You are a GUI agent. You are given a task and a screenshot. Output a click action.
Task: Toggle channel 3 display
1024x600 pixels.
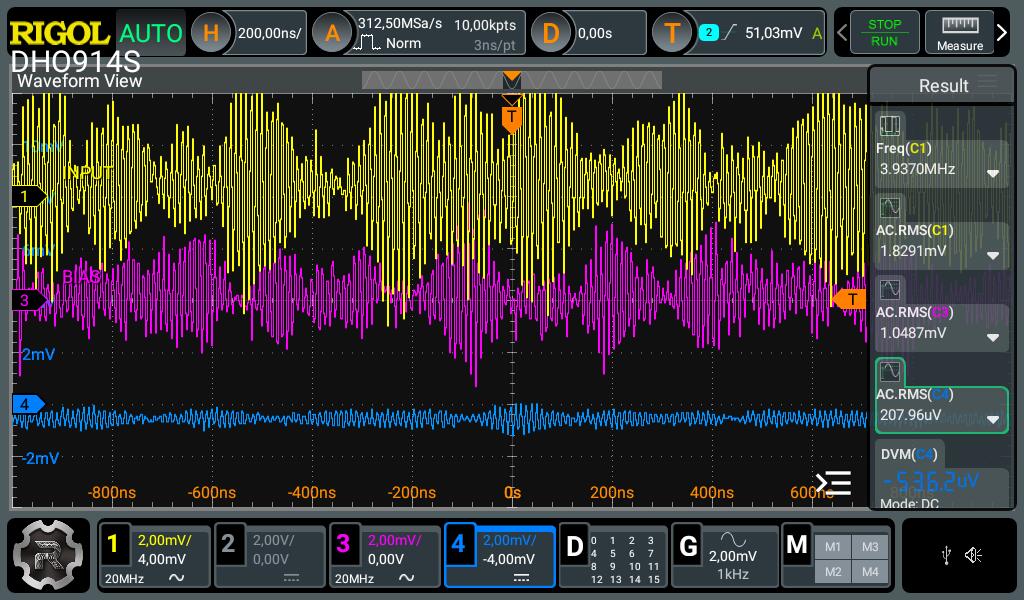[x=343, y=543]
